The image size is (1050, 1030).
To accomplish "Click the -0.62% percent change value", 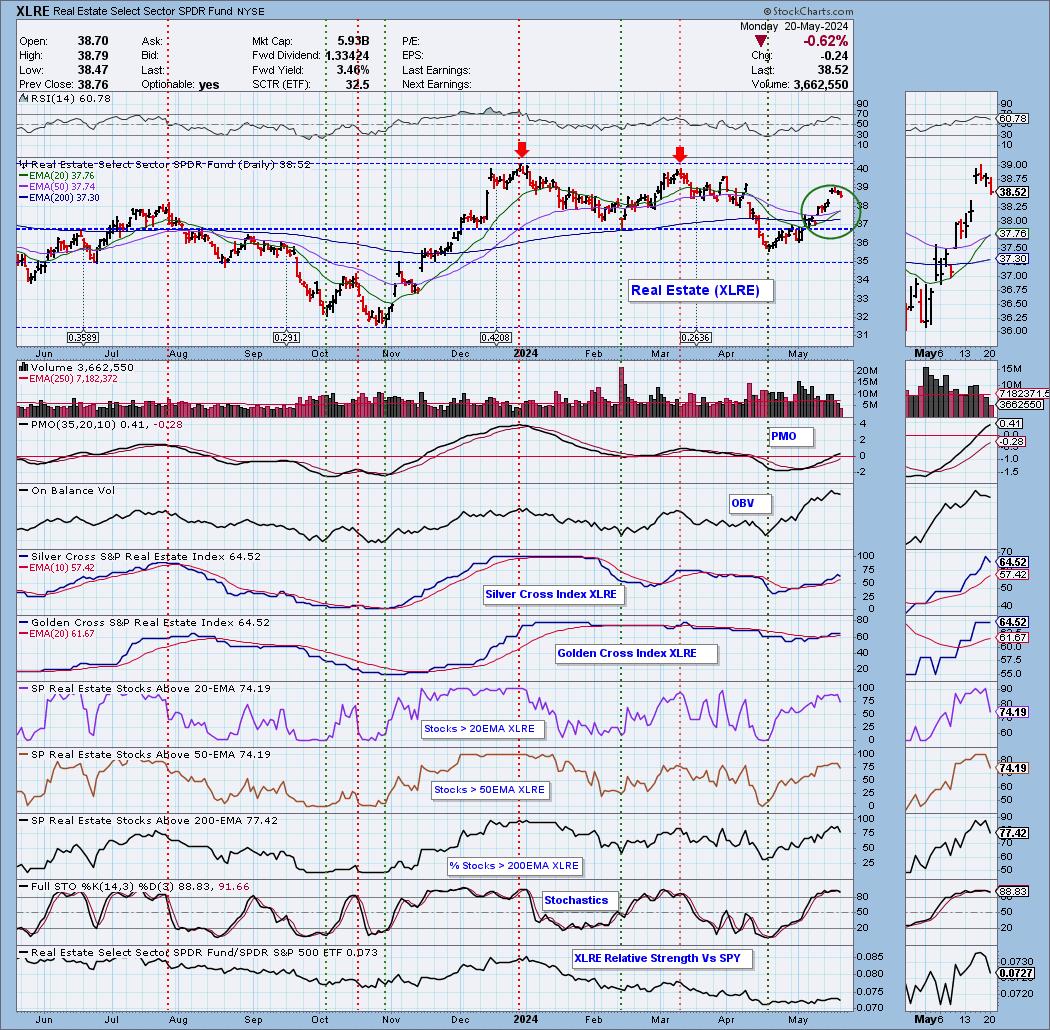I will 825,42.
